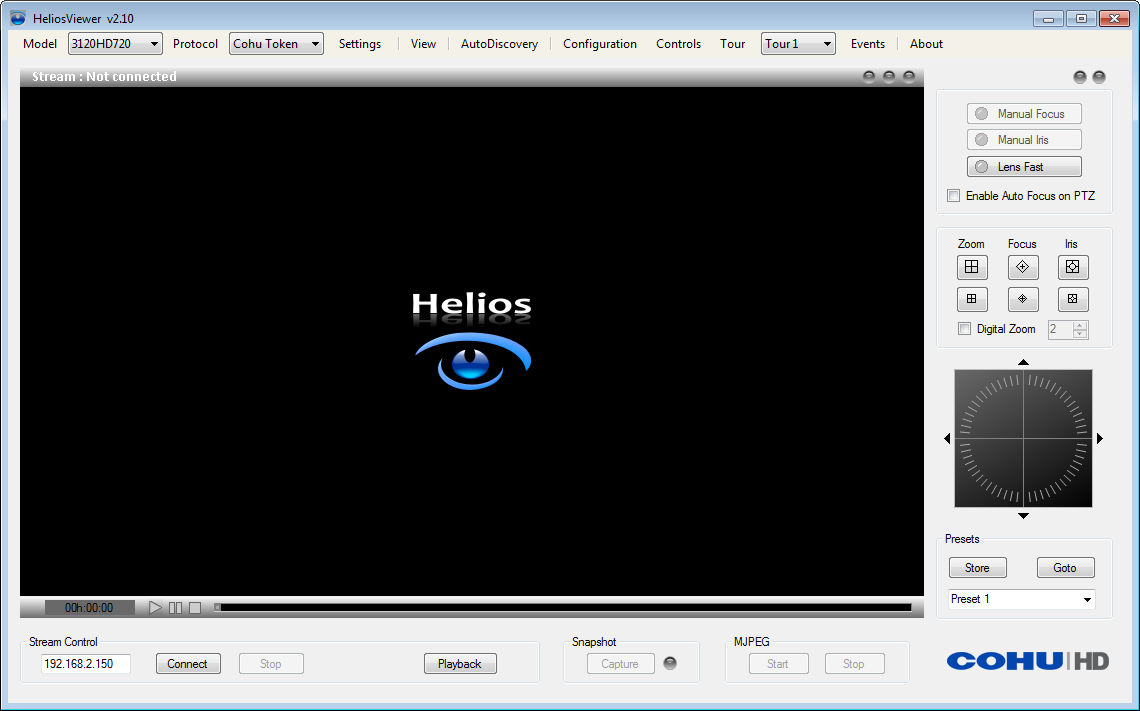The image size is (1140, 711).
Task: Toggle Lens Fast
Action: (x=1024, y=166)
